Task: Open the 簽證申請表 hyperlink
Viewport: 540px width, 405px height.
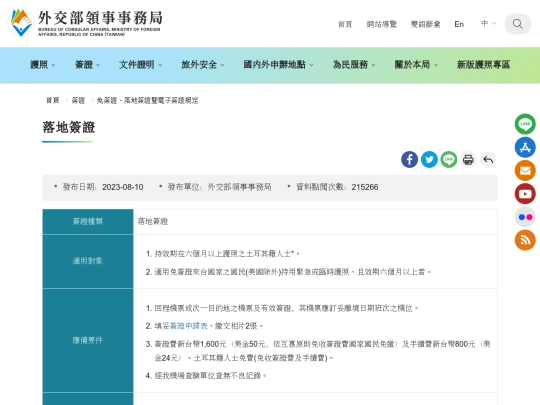Action: 189,326
